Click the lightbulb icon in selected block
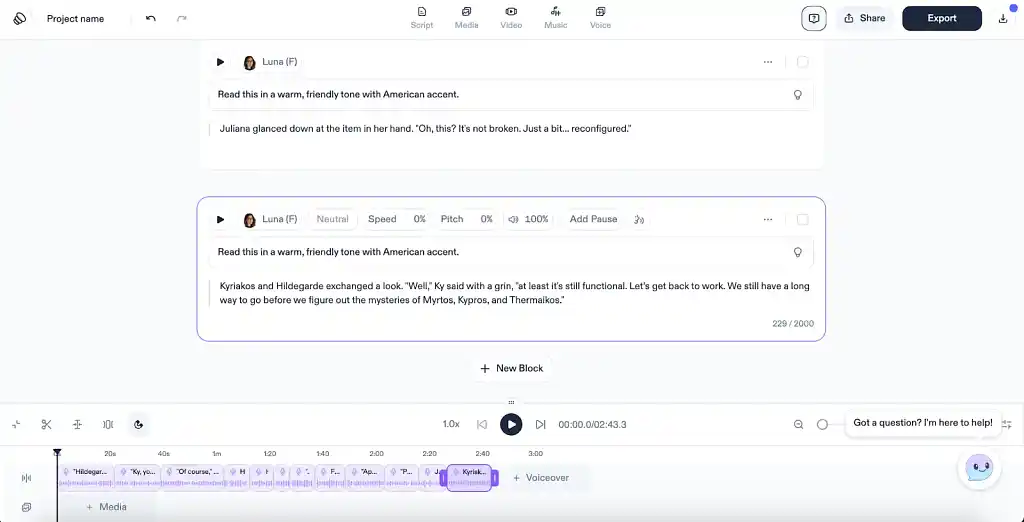The height and width of the screenshot is (522, 1024). click(x=797, y=252)
